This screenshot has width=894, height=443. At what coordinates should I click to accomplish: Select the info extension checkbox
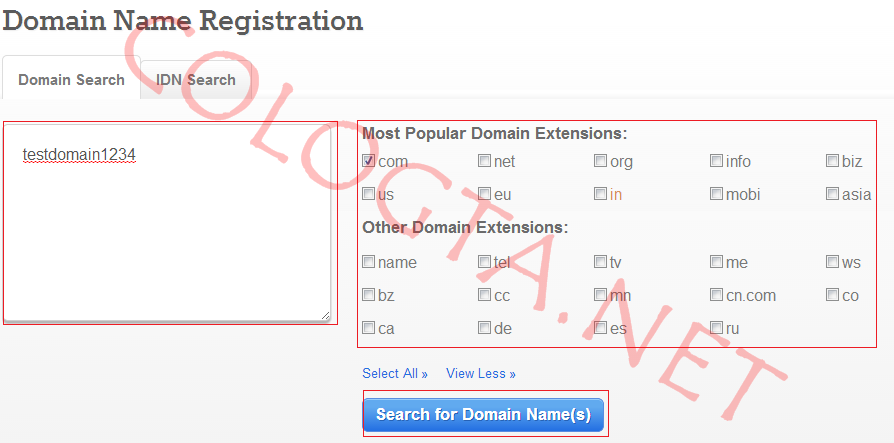click(716, 161)
